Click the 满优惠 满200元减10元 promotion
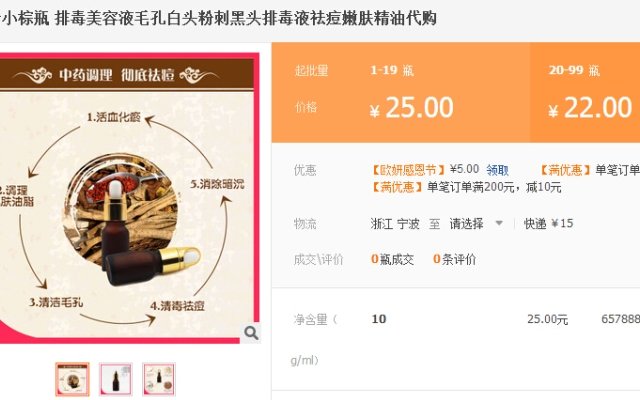The image size is (640, 400). click(x=466, y=188)
